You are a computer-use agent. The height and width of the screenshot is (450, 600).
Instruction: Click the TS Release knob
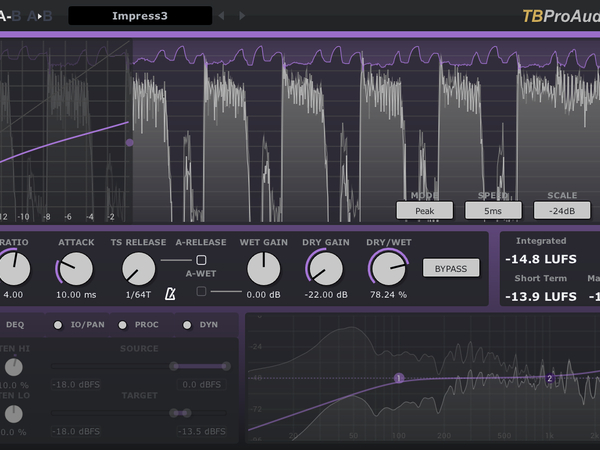[138, 267]
